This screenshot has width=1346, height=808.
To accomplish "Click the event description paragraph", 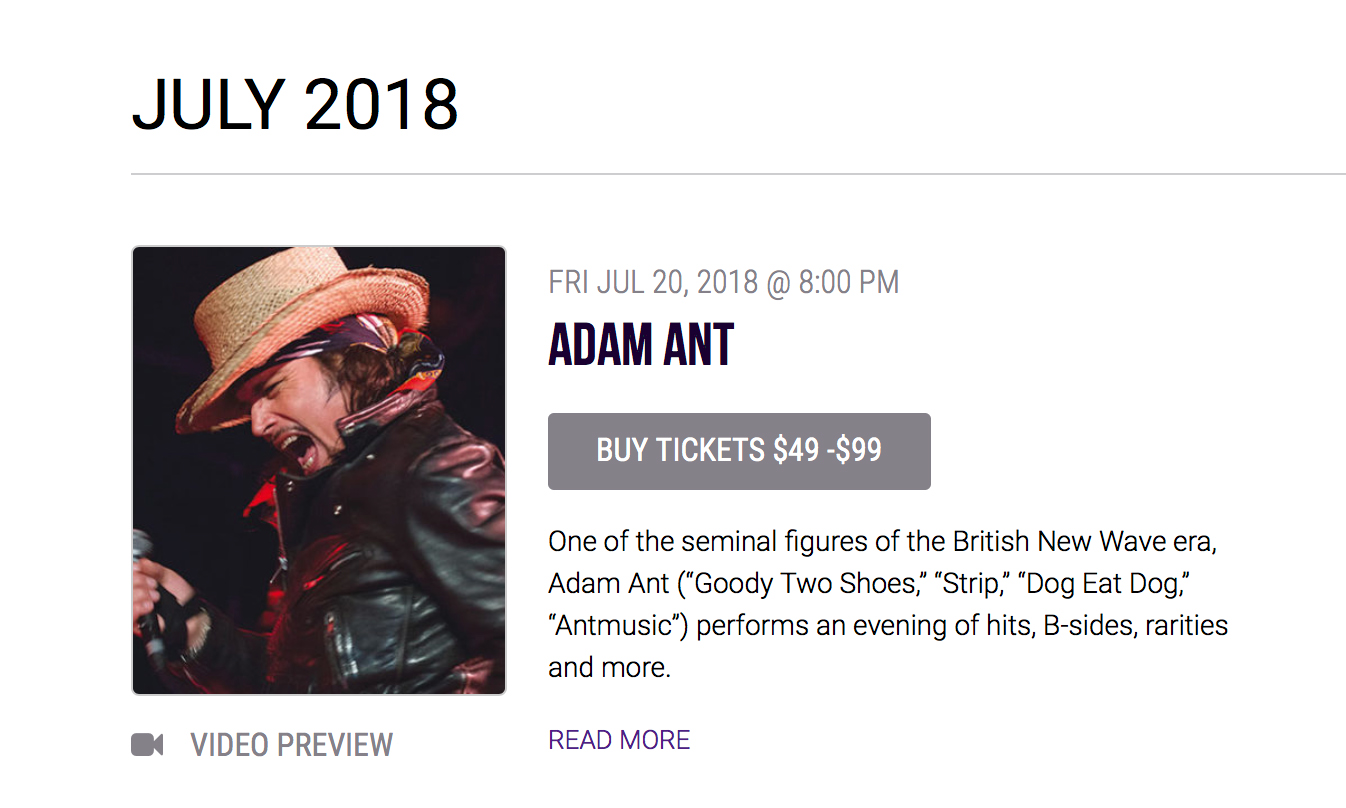I will 887,604.
